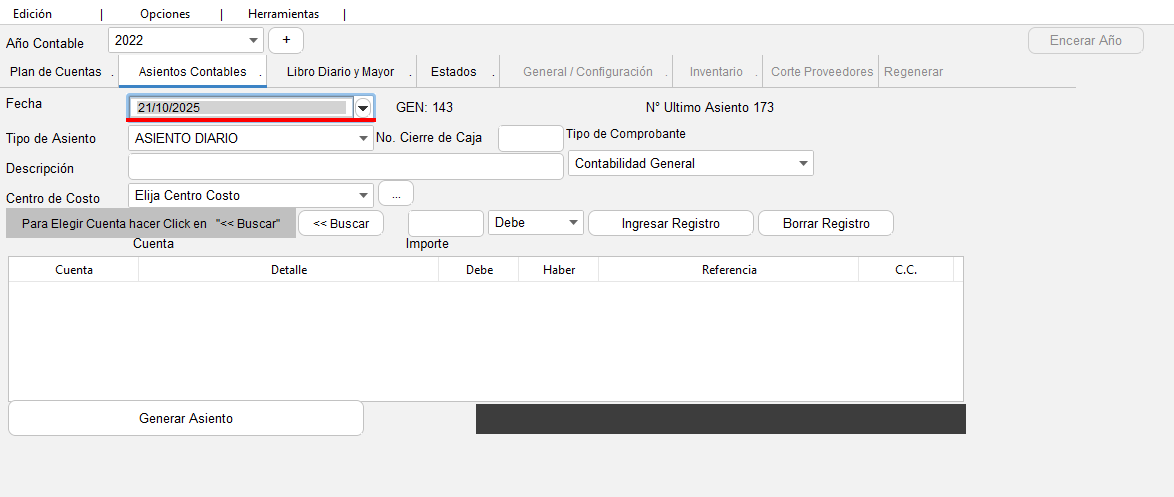Viewport: 1174px width, 497px height.
Task: Click the Borrar Registro button
Action: pos(825,223)
